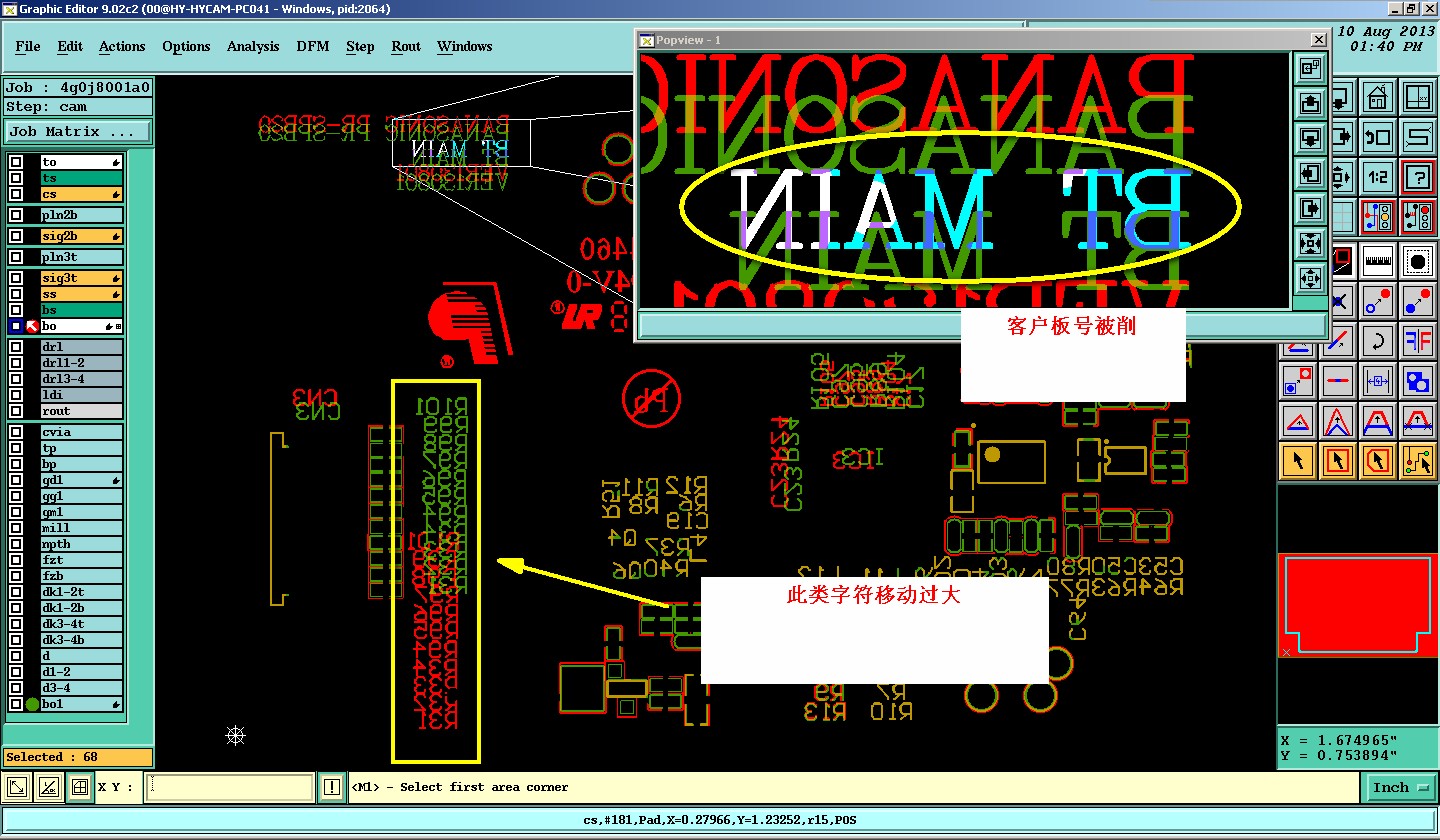Open the Windows menu
The width and height of the screenshot is (1440, 840).
(464, 46)
